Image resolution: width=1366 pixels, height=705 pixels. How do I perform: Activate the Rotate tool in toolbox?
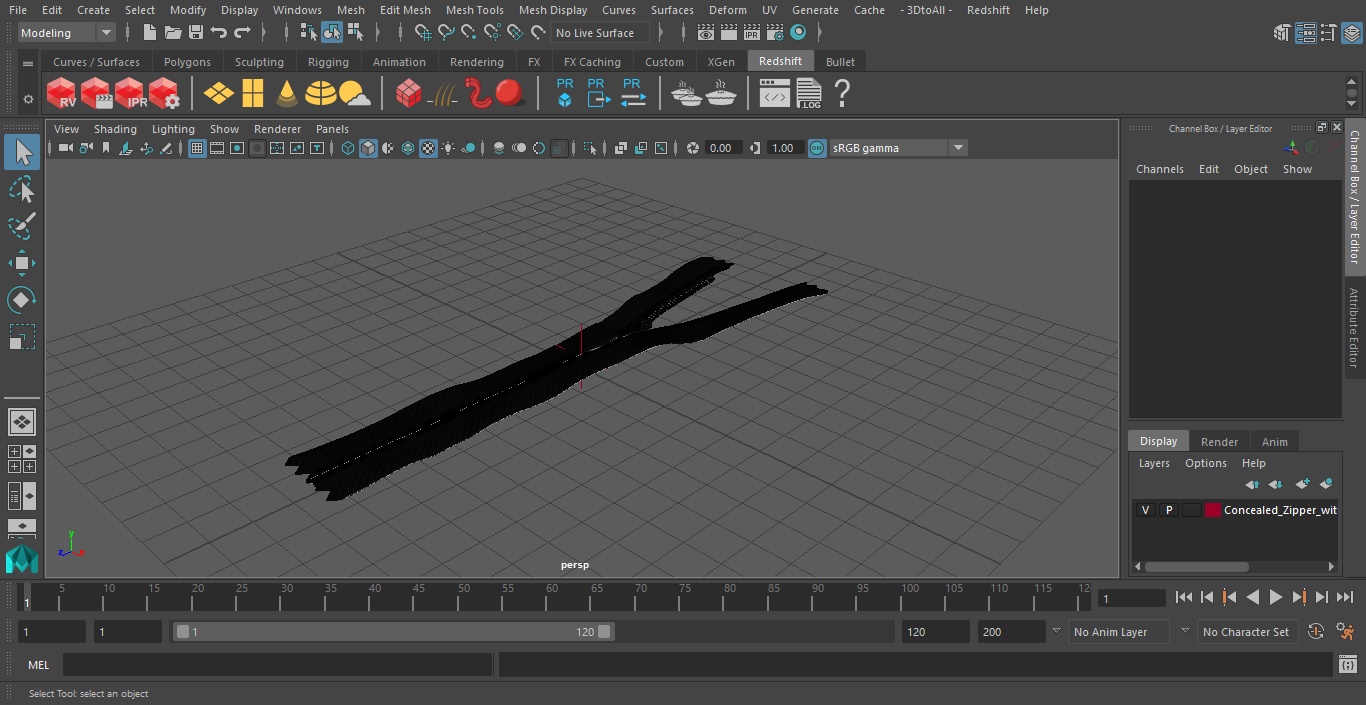coord(21,300)
